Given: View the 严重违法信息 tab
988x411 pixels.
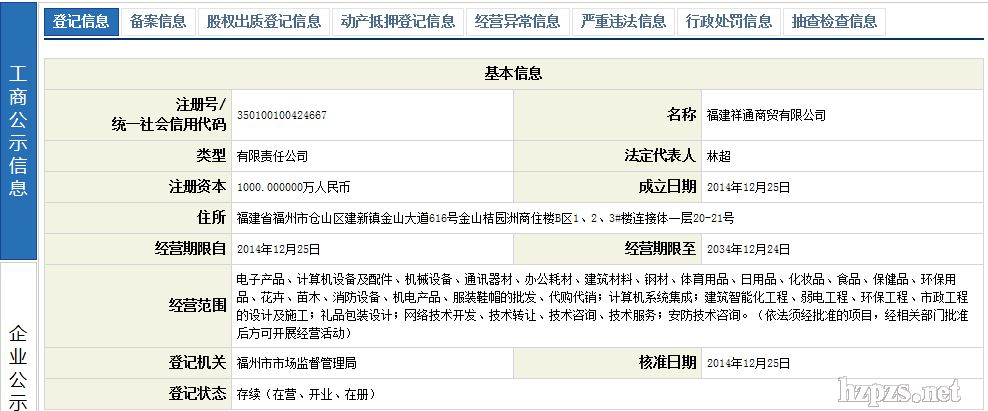Looking at the screenshot, I should click(623, 21).
